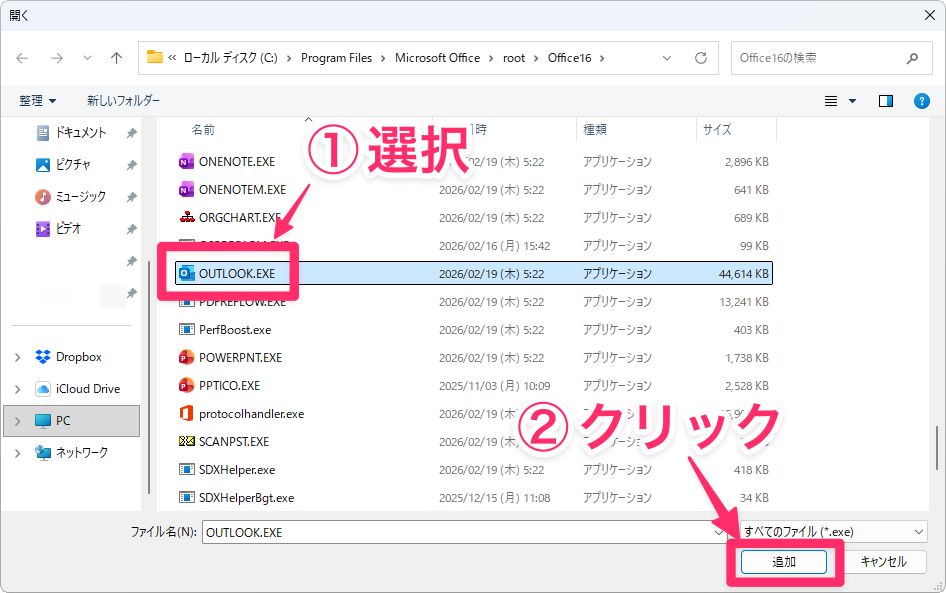Click the キャンセル button
This screenshot has height=593, width=946.
pos(883,562)
